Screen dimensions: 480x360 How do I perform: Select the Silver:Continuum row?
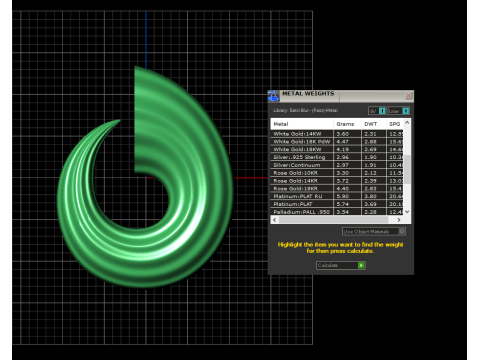337,165
